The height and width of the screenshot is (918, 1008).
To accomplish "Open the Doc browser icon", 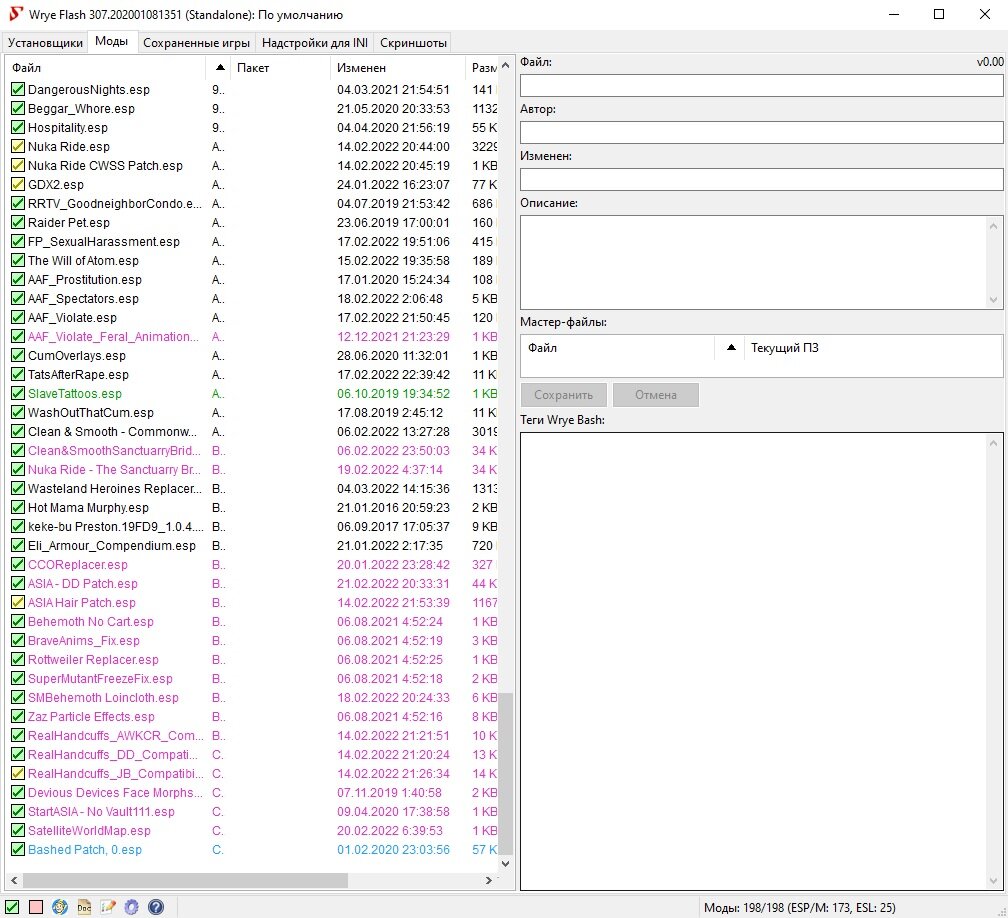I will (x=84, y=907).
